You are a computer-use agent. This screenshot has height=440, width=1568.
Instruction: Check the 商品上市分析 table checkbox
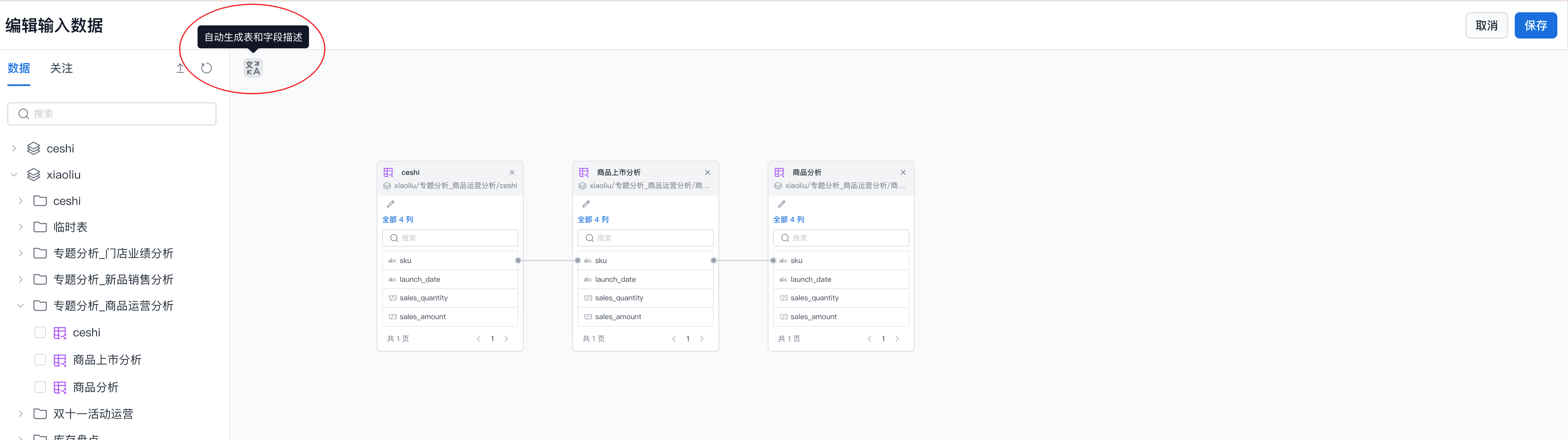pyautogui.click(x=40, y=360)
